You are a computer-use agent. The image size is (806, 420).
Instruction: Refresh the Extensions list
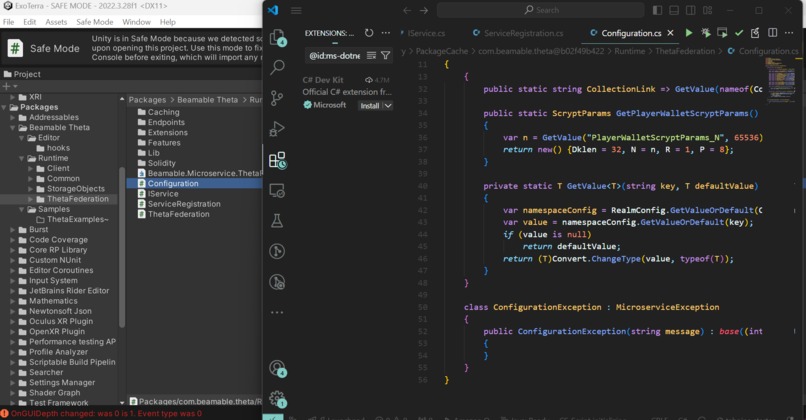(369, 33)
